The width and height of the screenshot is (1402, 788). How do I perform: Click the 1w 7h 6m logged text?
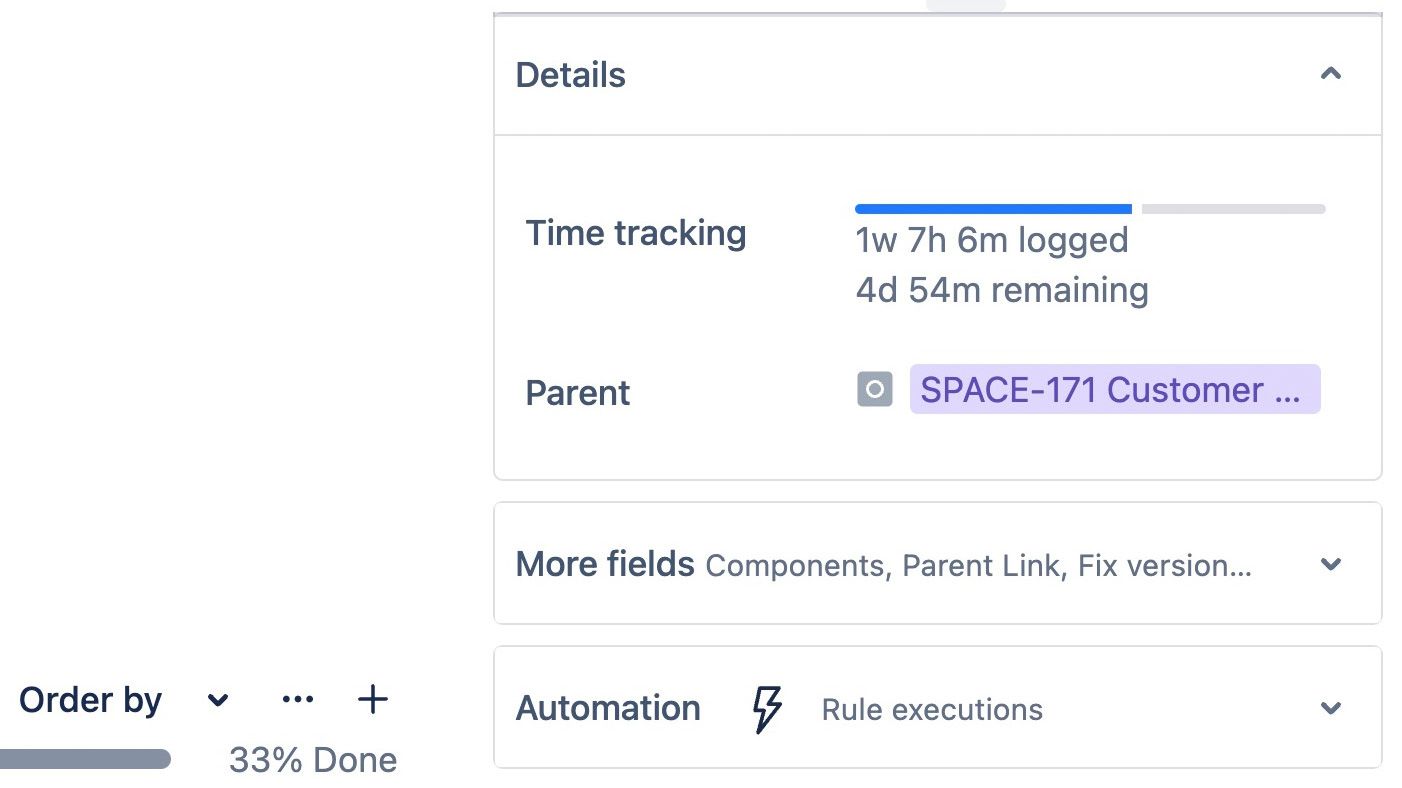tap(992, 240)
